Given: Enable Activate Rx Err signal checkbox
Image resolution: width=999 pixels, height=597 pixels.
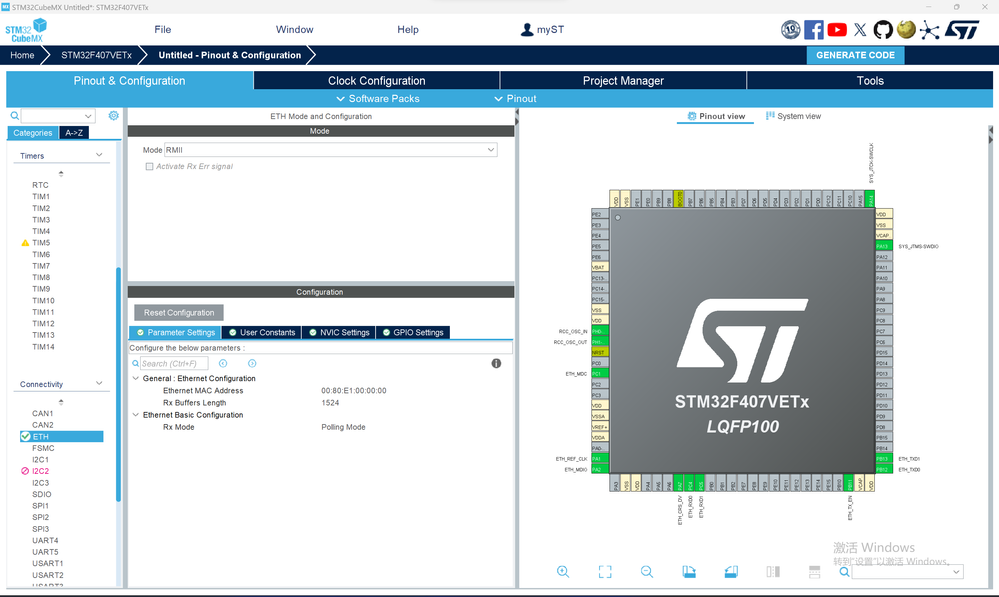Looking at the screenshot, I should [x=150, y=166].
